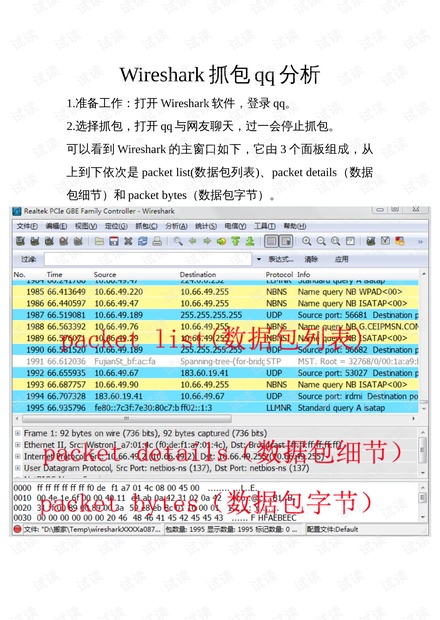Edit display filters toolbar icon
The height and width of the screenshot is (620, 440).
pos(385,241)
